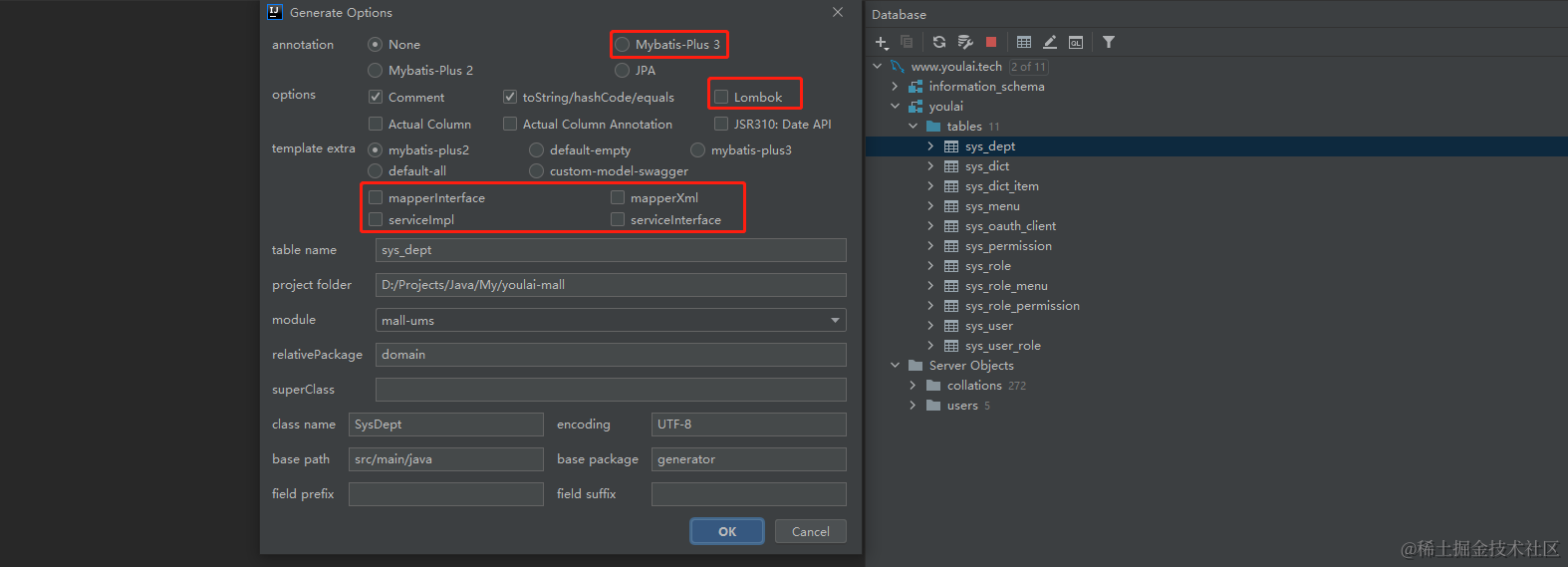Click the OK button

coord(727,531)
